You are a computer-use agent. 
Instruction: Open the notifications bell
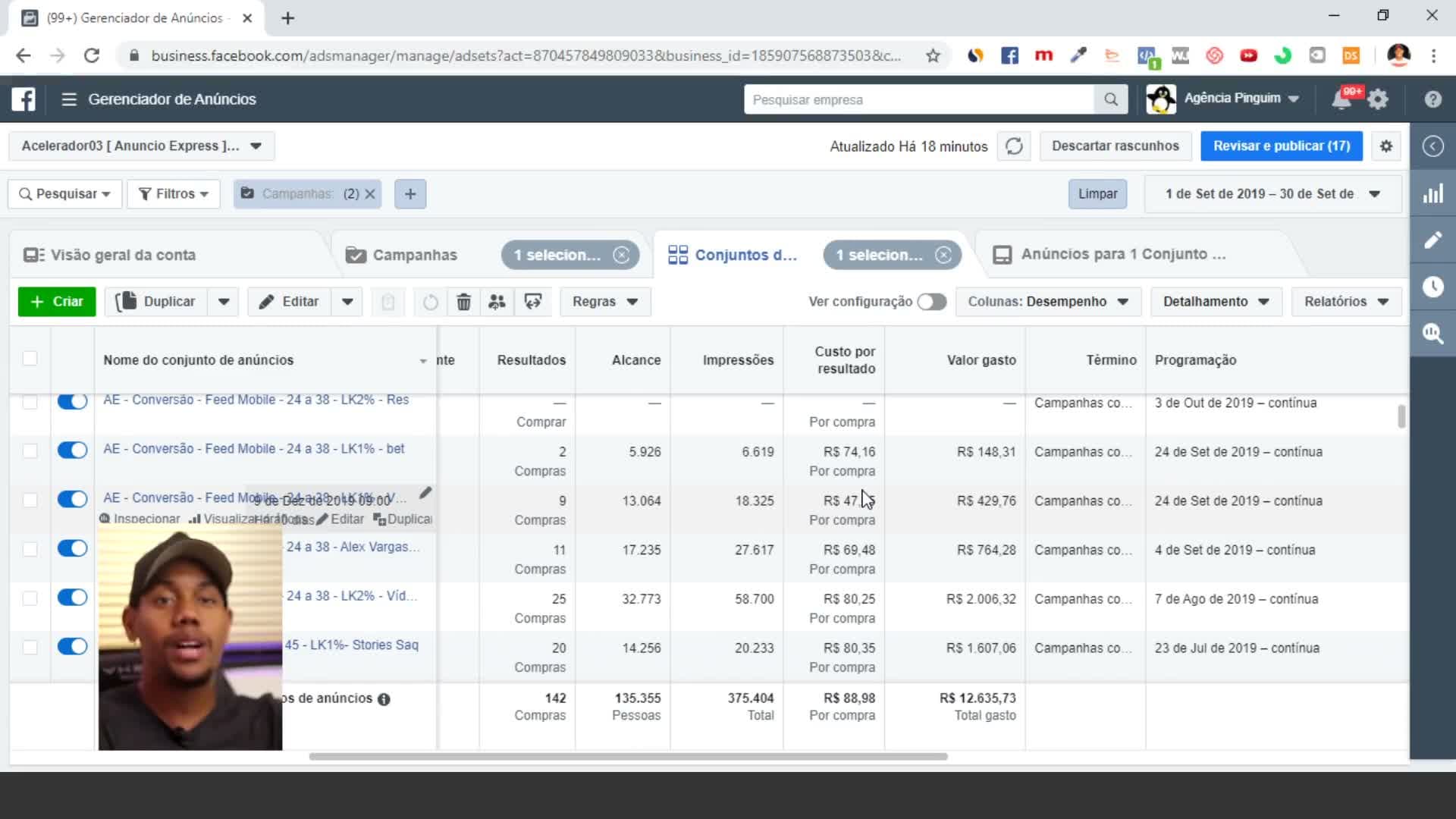[1341, 99]
